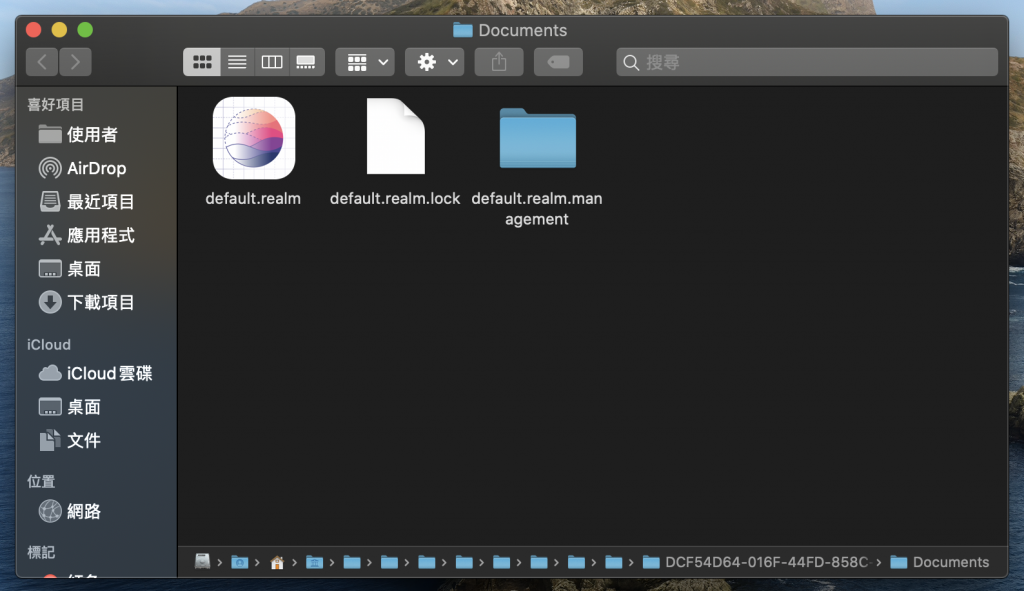Open 網路 in the sidebar

96,511
